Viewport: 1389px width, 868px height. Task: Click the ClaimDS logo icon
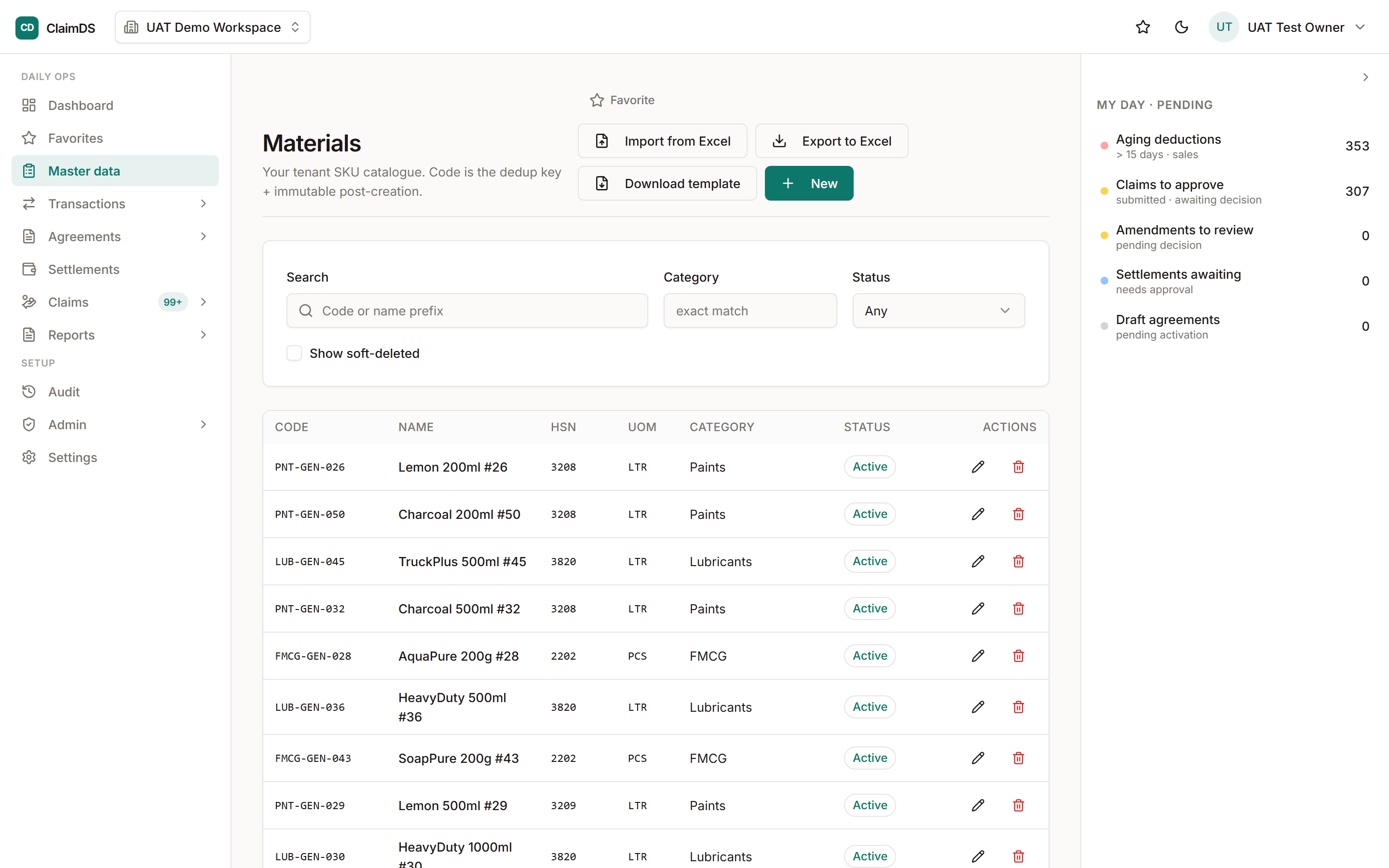coord(27,27)
